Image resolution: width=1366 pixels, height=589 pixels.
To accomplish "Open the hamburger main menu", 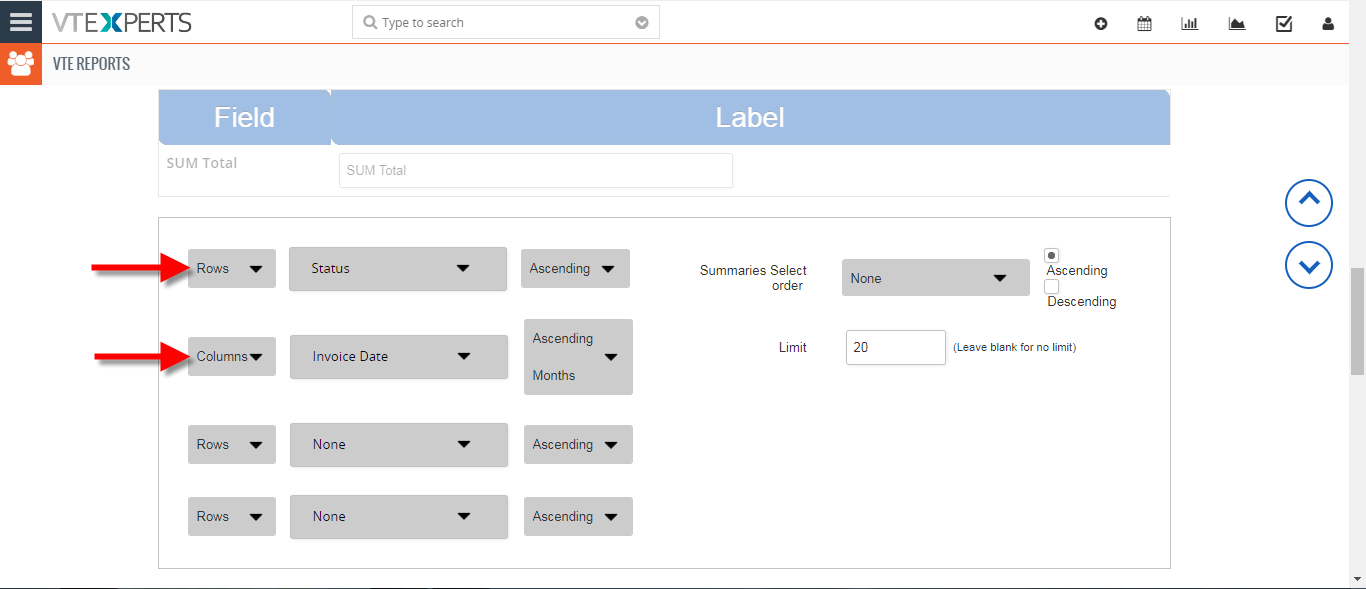I will [x=21, y=21].
